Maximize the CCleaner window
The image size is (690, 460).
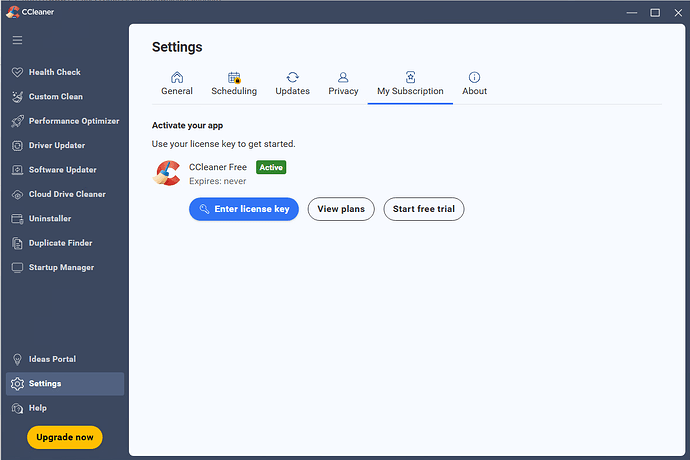pos(655,13)
